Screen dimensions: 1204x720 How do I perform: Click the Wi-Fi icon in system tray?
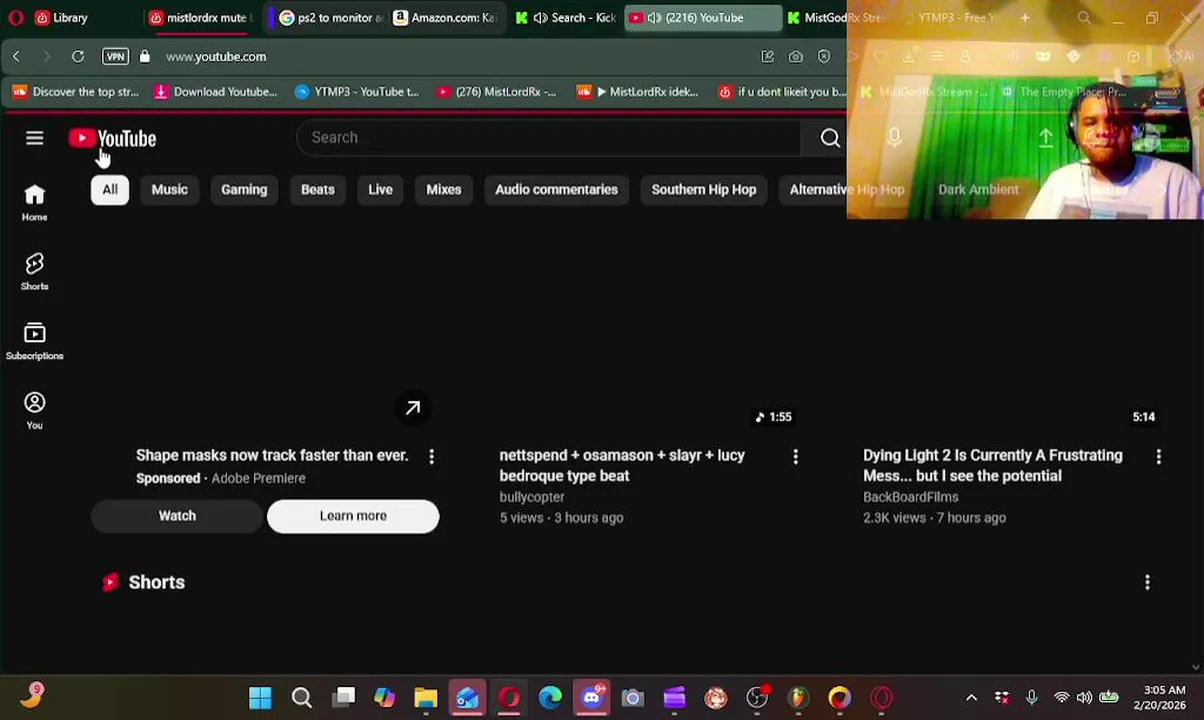(1061, 697)
